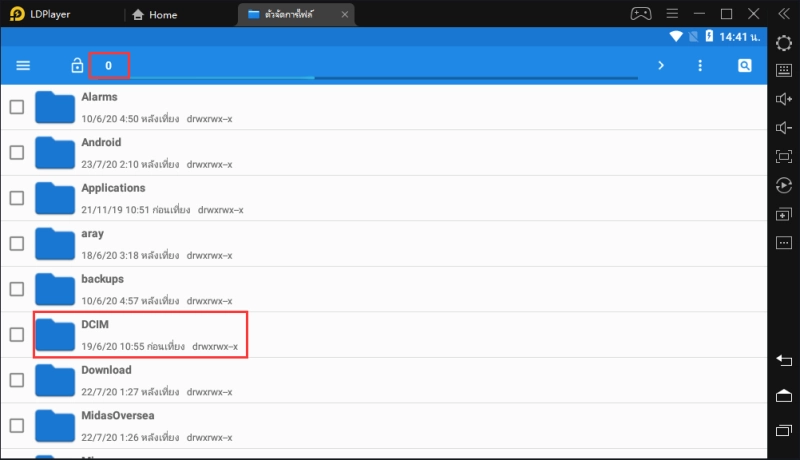Check the box for the Download folder
Screen dimensions: 800x460
click(17, 380)
